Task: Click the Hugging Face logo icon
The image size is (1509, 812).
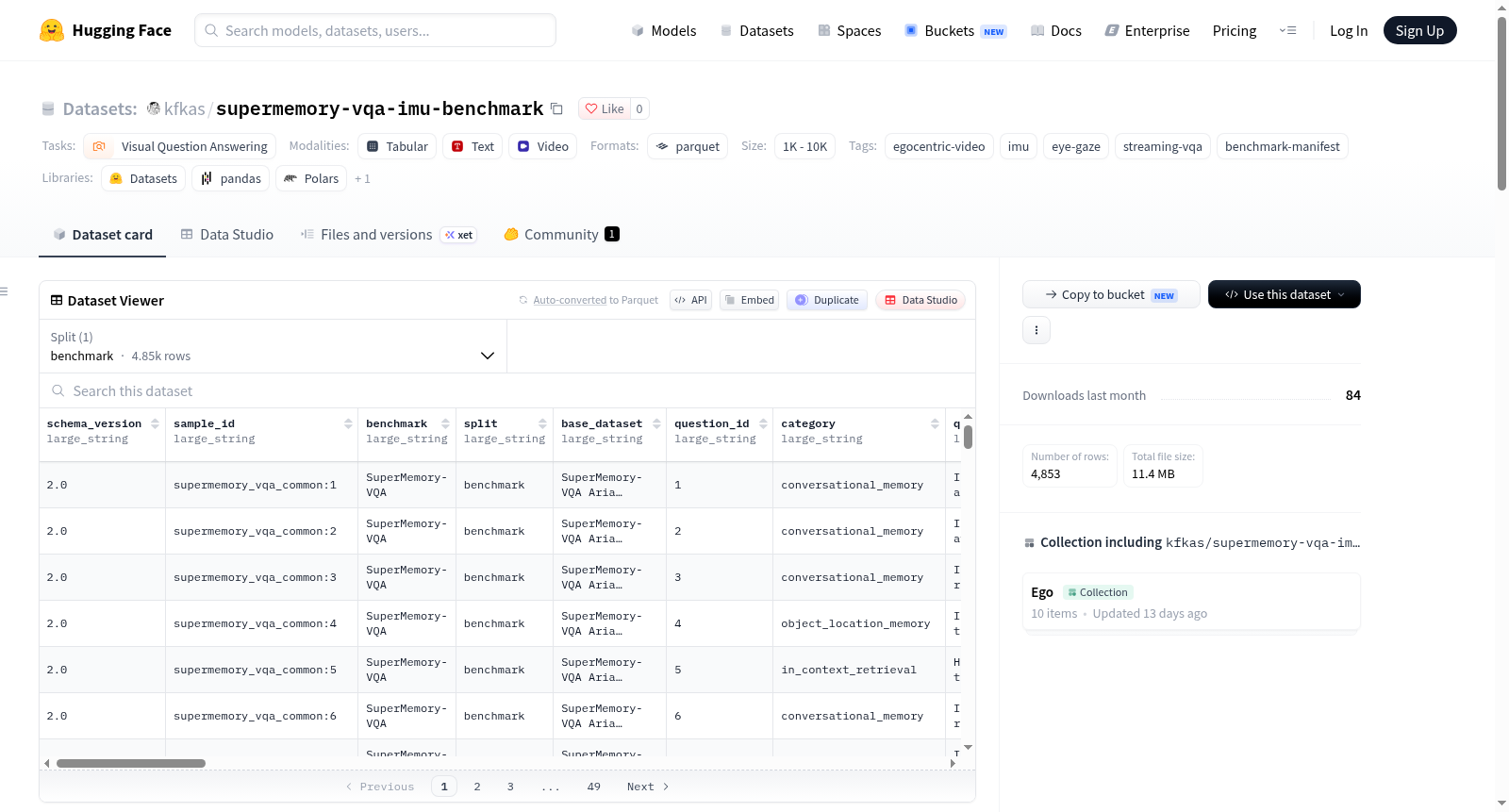Action: pyautogui.click(x=52, y=30)
